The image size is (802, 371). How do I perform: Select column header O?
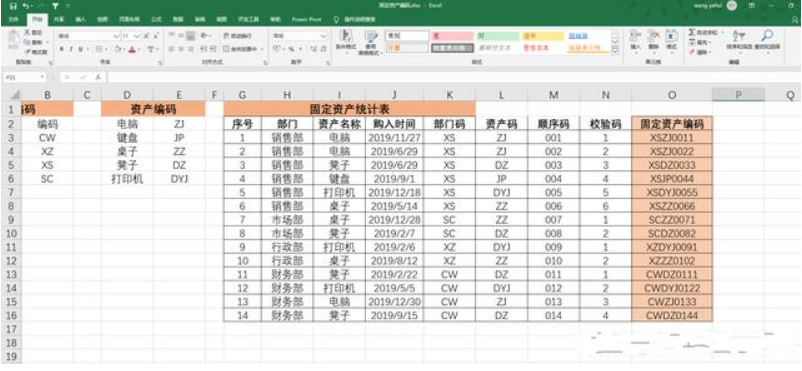point(672,95)
